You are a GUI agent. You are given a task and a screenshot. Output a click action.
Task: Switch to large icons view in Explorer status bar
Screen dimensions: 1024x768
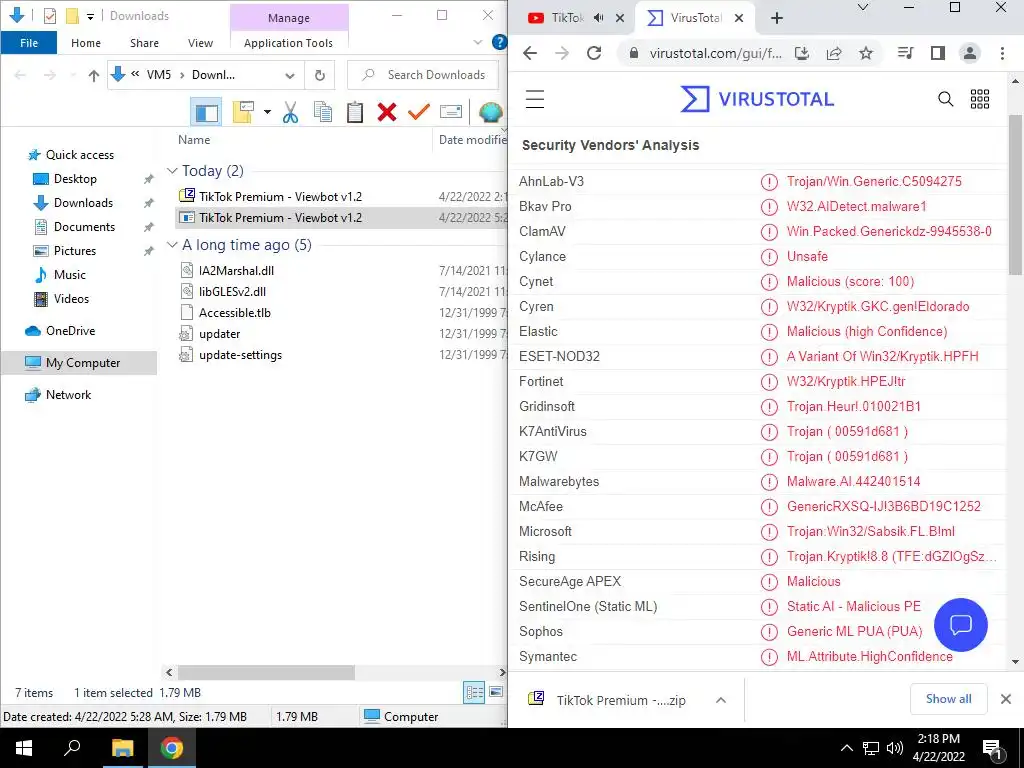coord(496,692)
